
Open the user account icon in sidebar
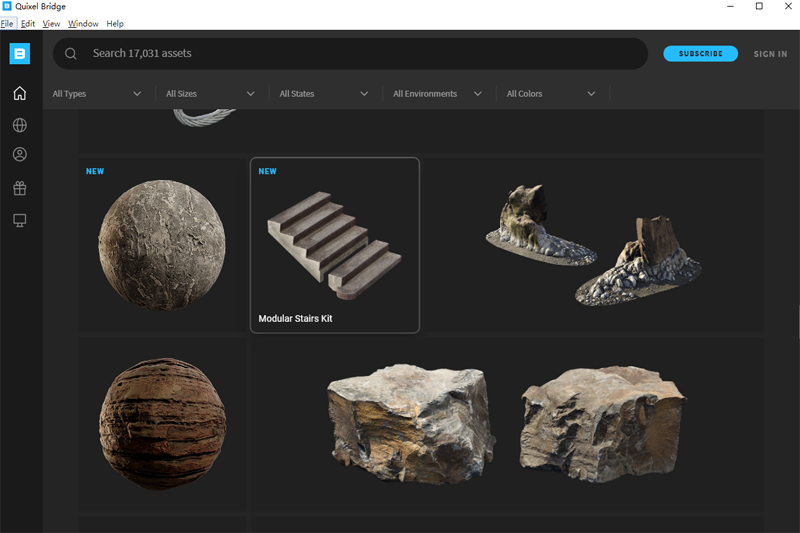19,155
